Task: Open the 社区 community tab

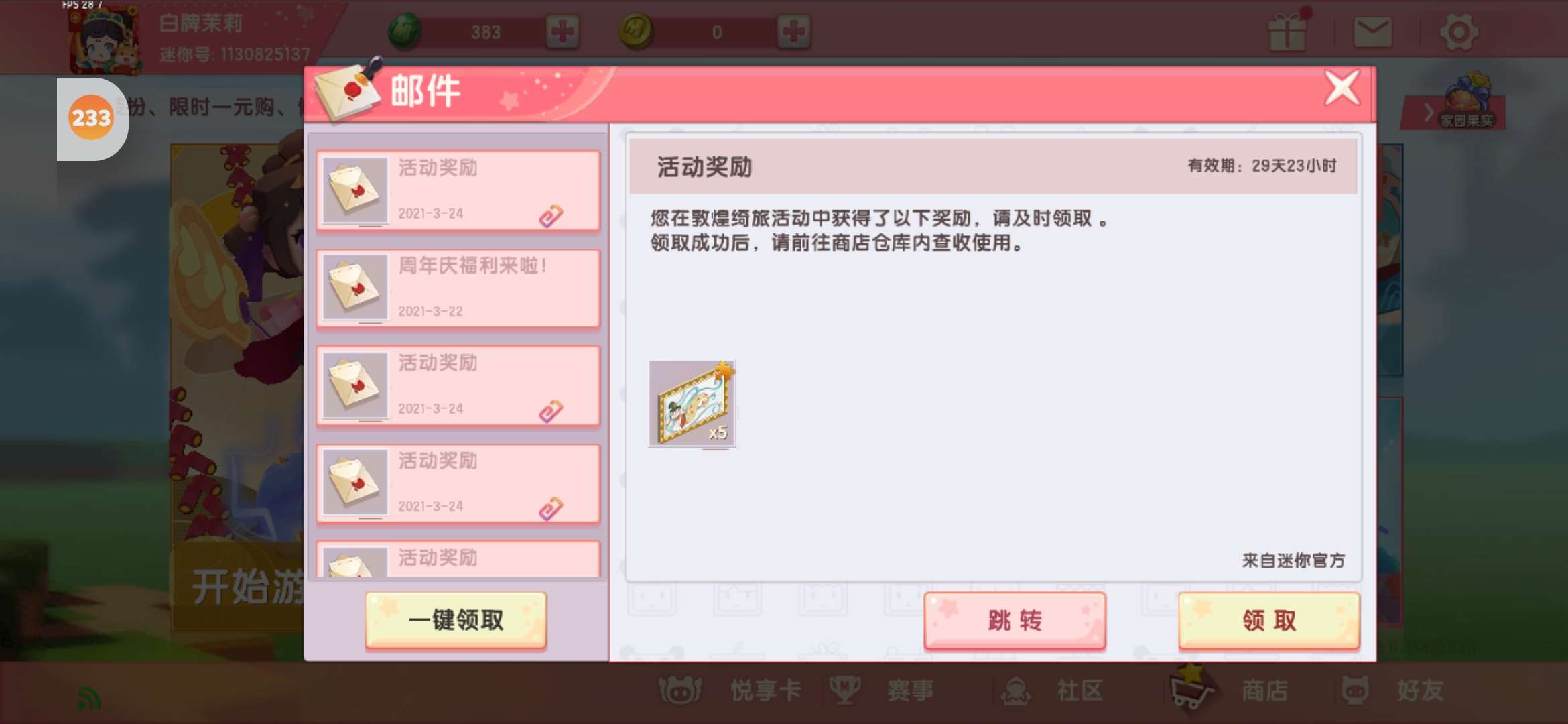Action: (x=1052, y=690)
